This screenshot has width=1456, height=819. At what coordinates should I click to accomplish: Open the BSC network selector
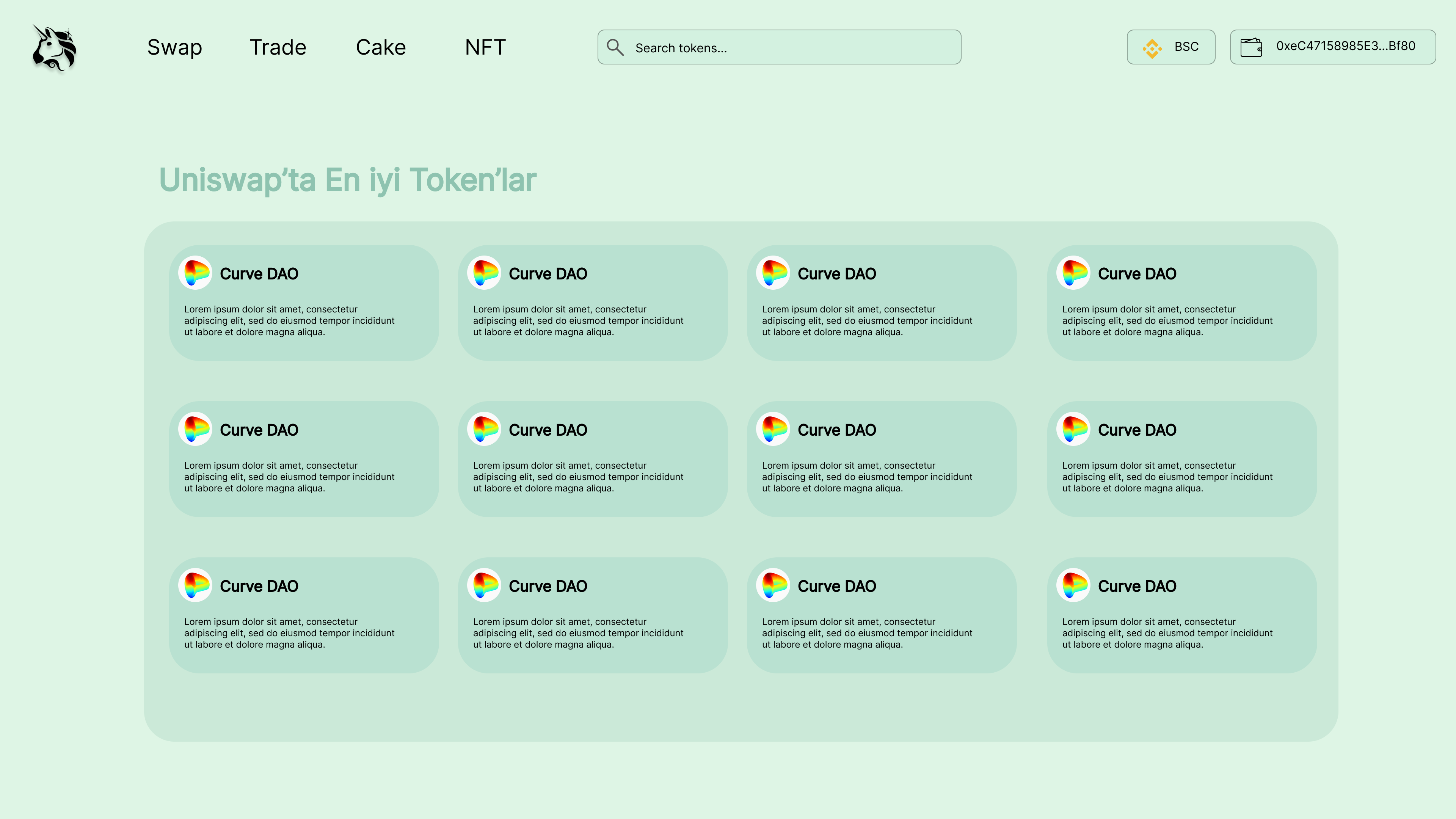click(1171, 47)
